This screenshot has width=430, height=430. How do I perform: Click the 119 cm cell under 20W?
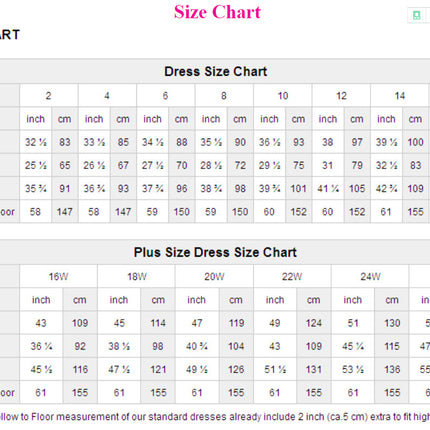tap(236, 323)
